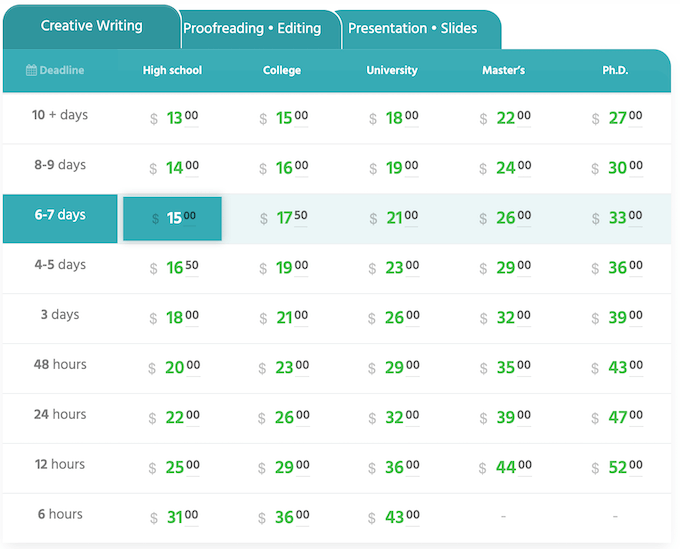Click the calendar icon beside Deadline
The width and height of the screenshot is (680, 549).
31,71
